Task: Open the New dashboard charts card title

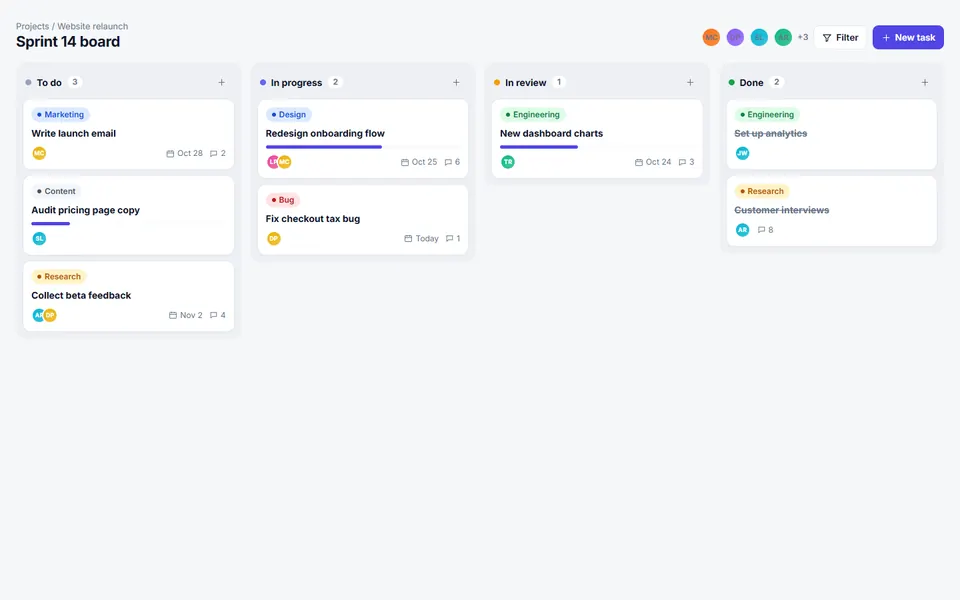Action: coord(551,133)
